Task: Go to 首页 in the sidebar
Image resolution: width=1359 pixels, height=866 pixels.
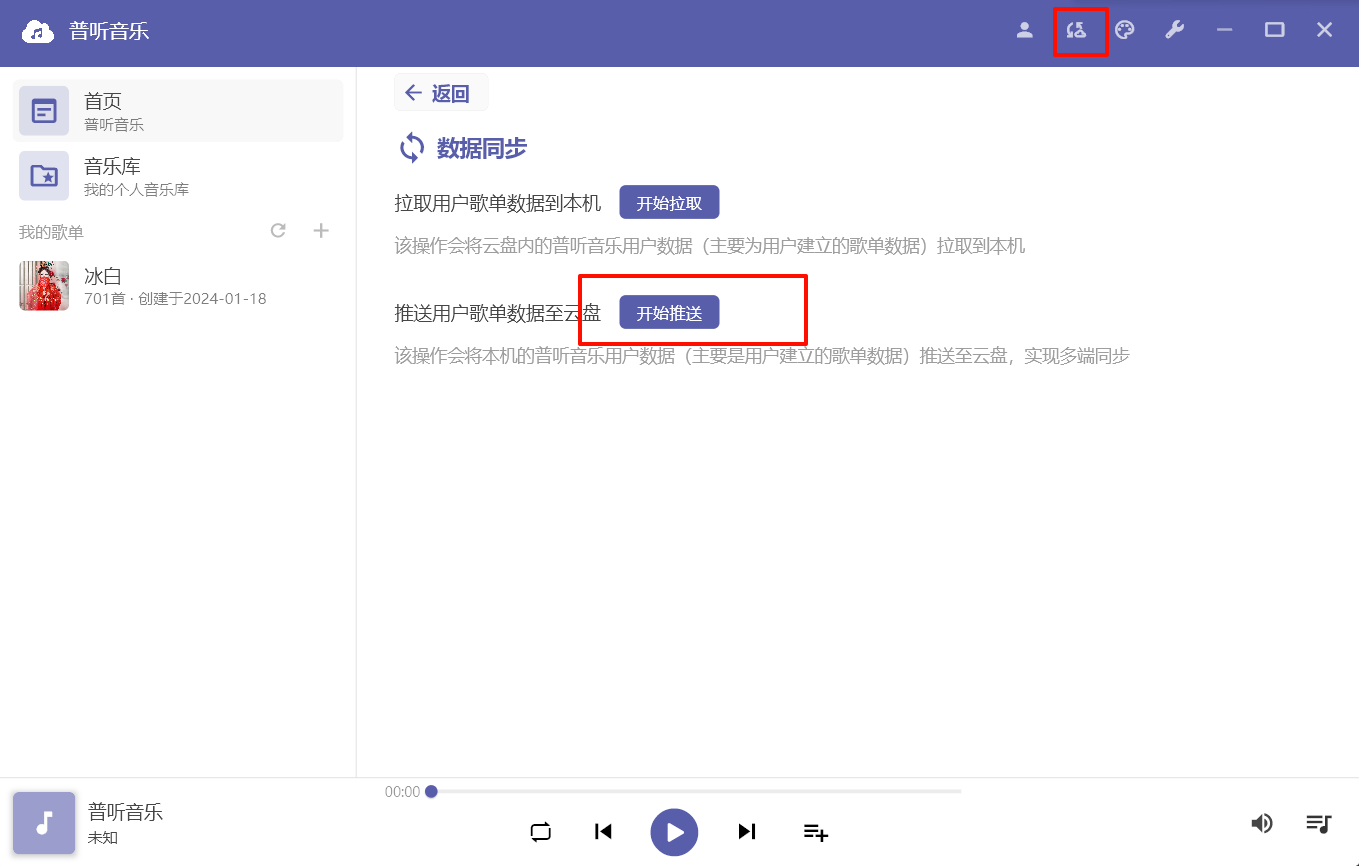Action: (x=177, y=111)
